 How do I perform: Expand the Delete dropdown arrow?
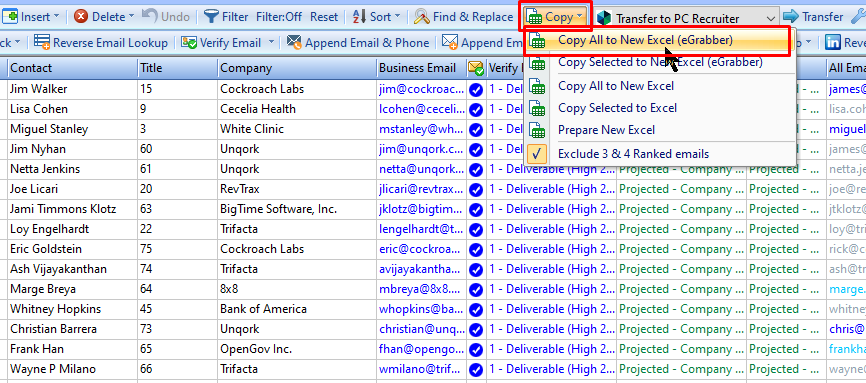coord(131,17)
